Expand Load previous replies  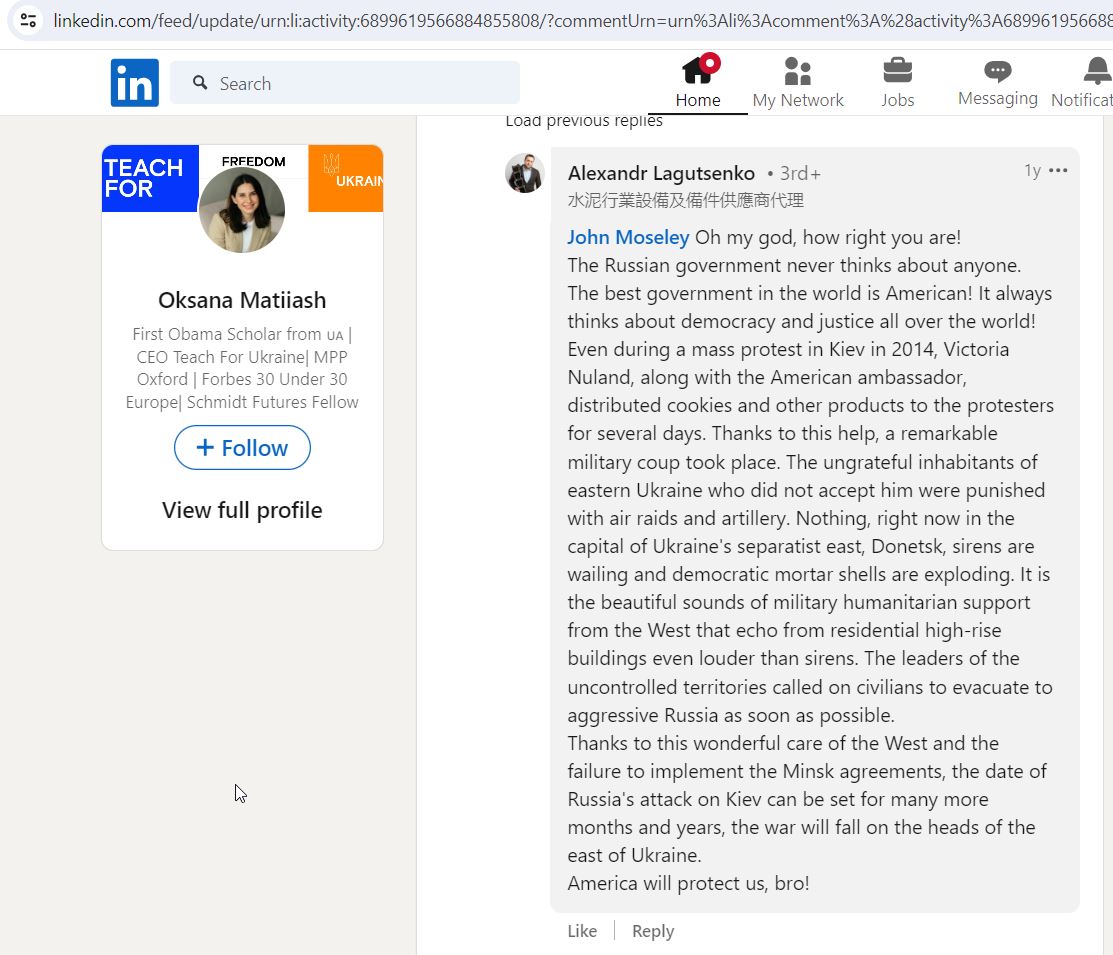[583, 121]
